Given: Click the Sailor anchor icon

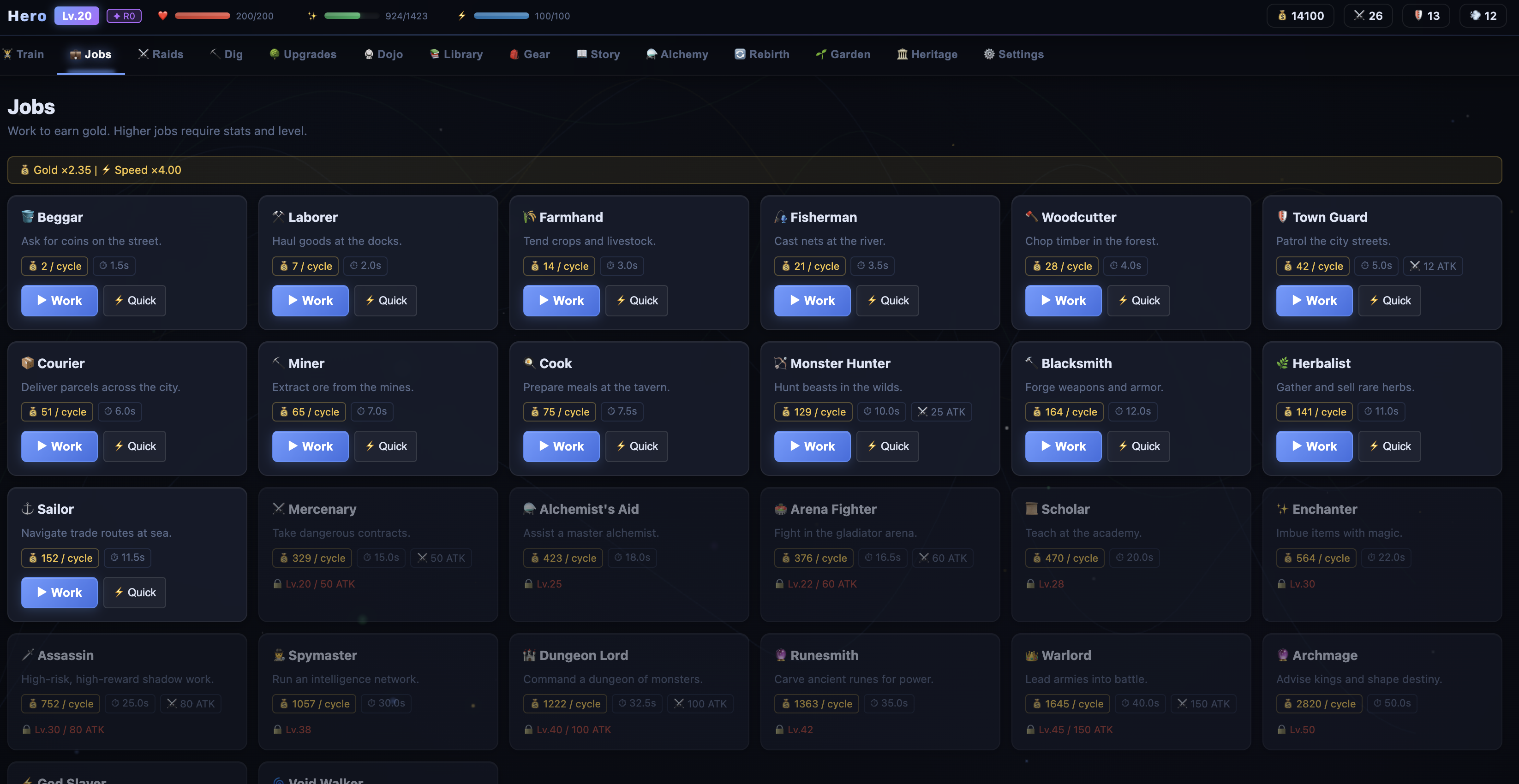Looking at the screenshot, I should (27, 508).
